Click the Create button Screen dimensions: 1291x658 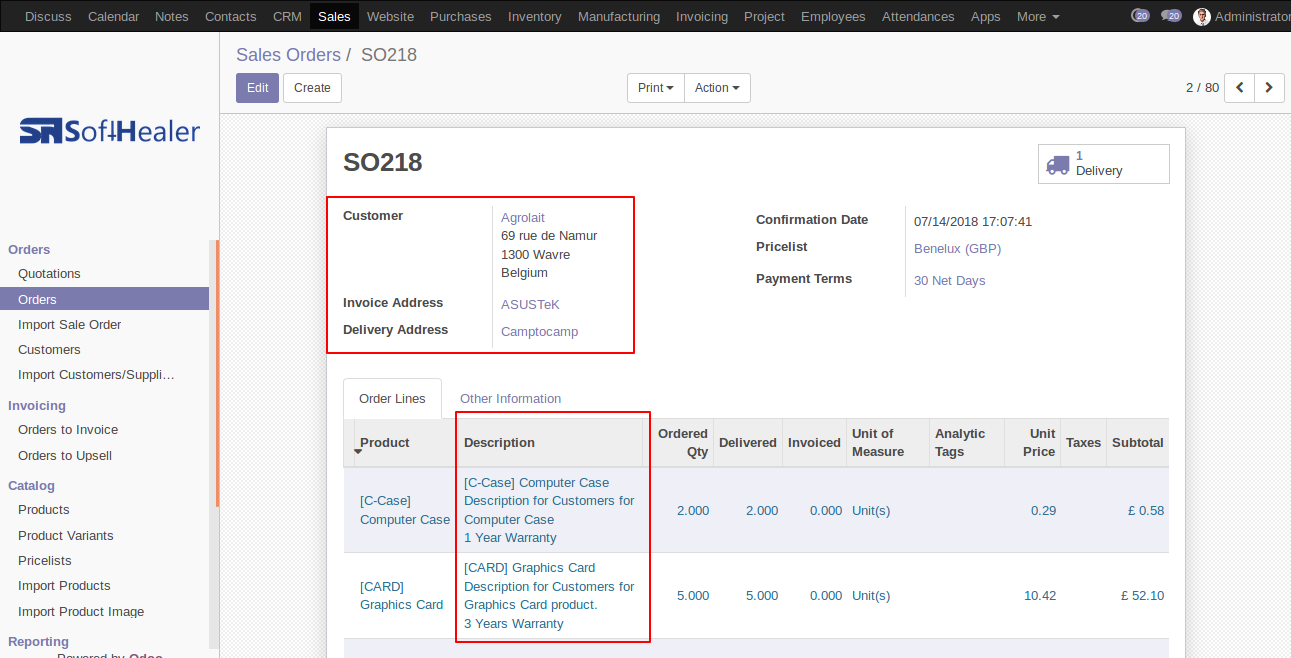pos(312,88)
